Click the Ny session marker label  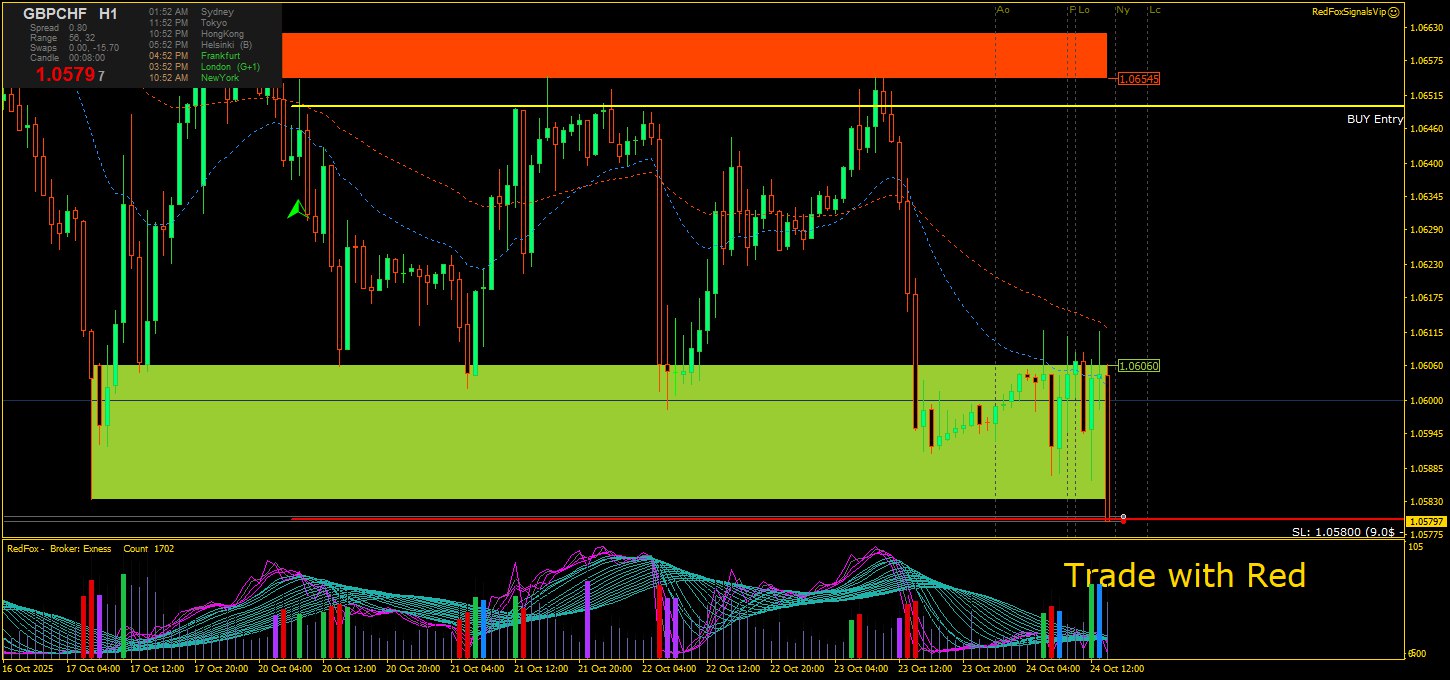pyautogui.click(x=1123, y=10)
